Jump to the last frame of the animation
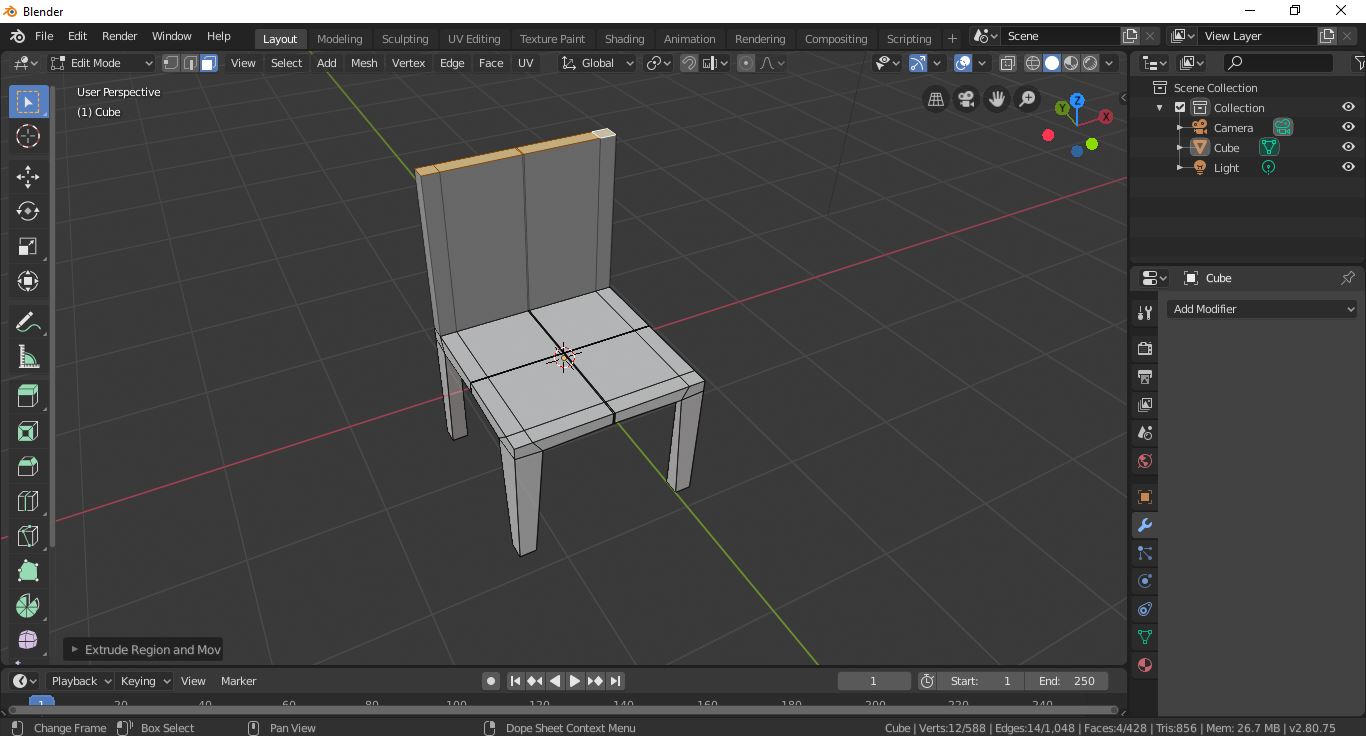 point(615,681)
